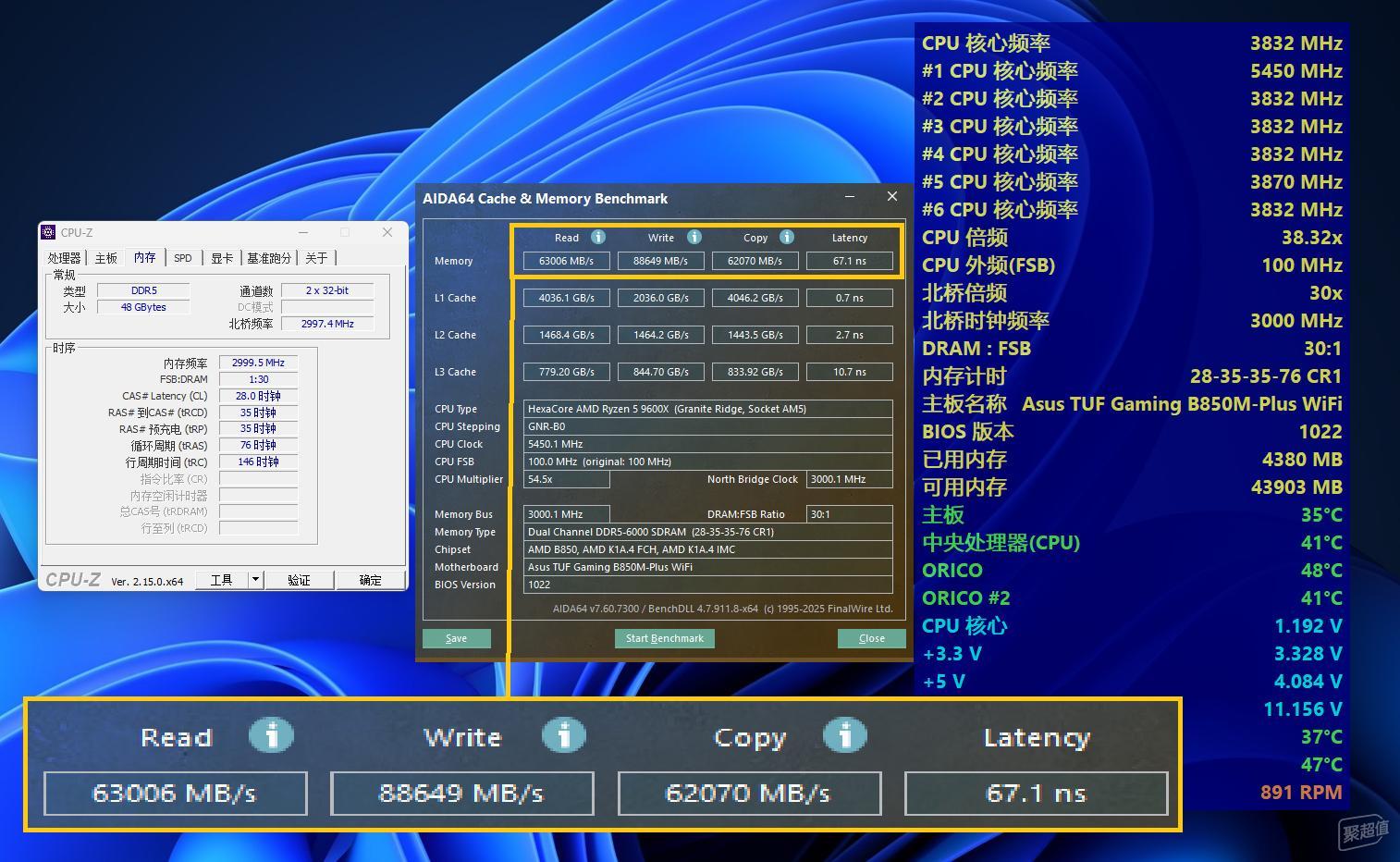Click the CPU-Z 通道数 field 2 x 32-bit
1400x862 pixels.
tap(327, 290)
